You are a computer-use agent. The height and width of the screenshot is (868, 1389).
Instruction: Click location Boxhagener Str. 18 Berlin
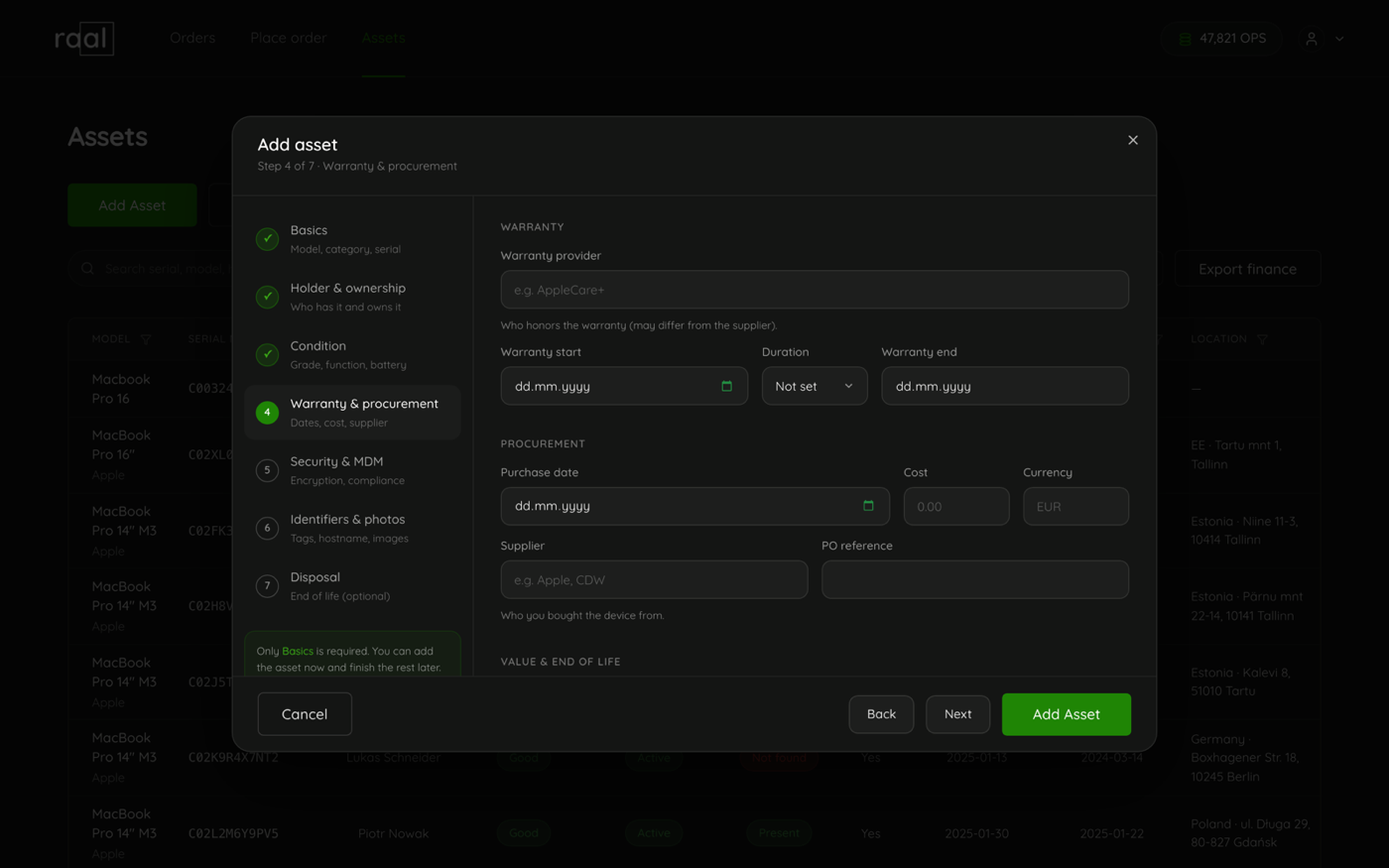pos(1245,758)
